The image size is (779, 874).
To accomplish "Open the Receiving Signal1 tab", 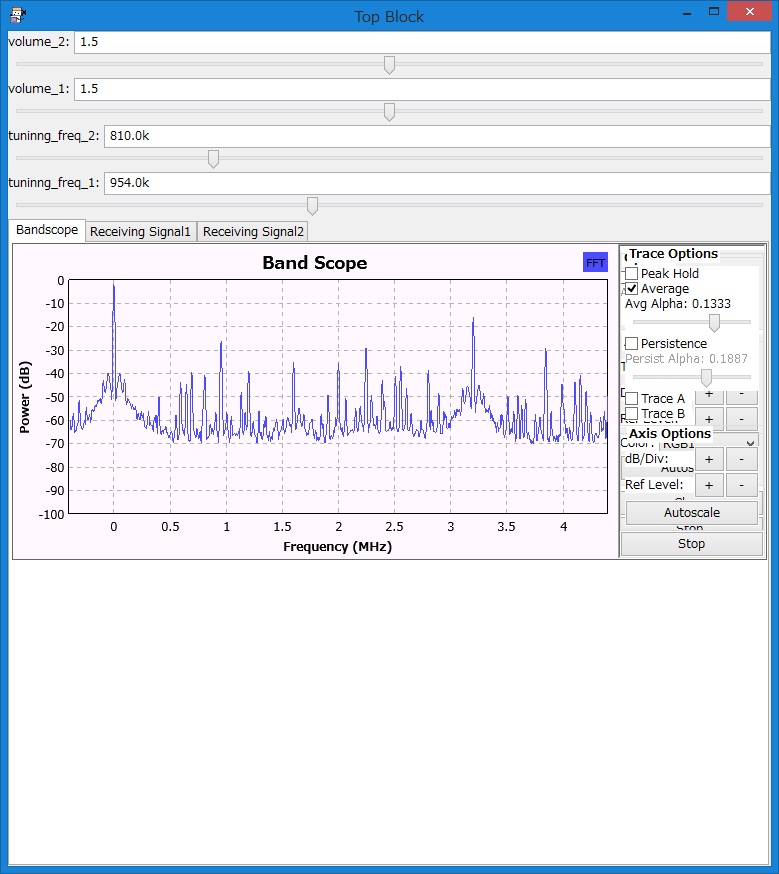I will tap(140, 231).
